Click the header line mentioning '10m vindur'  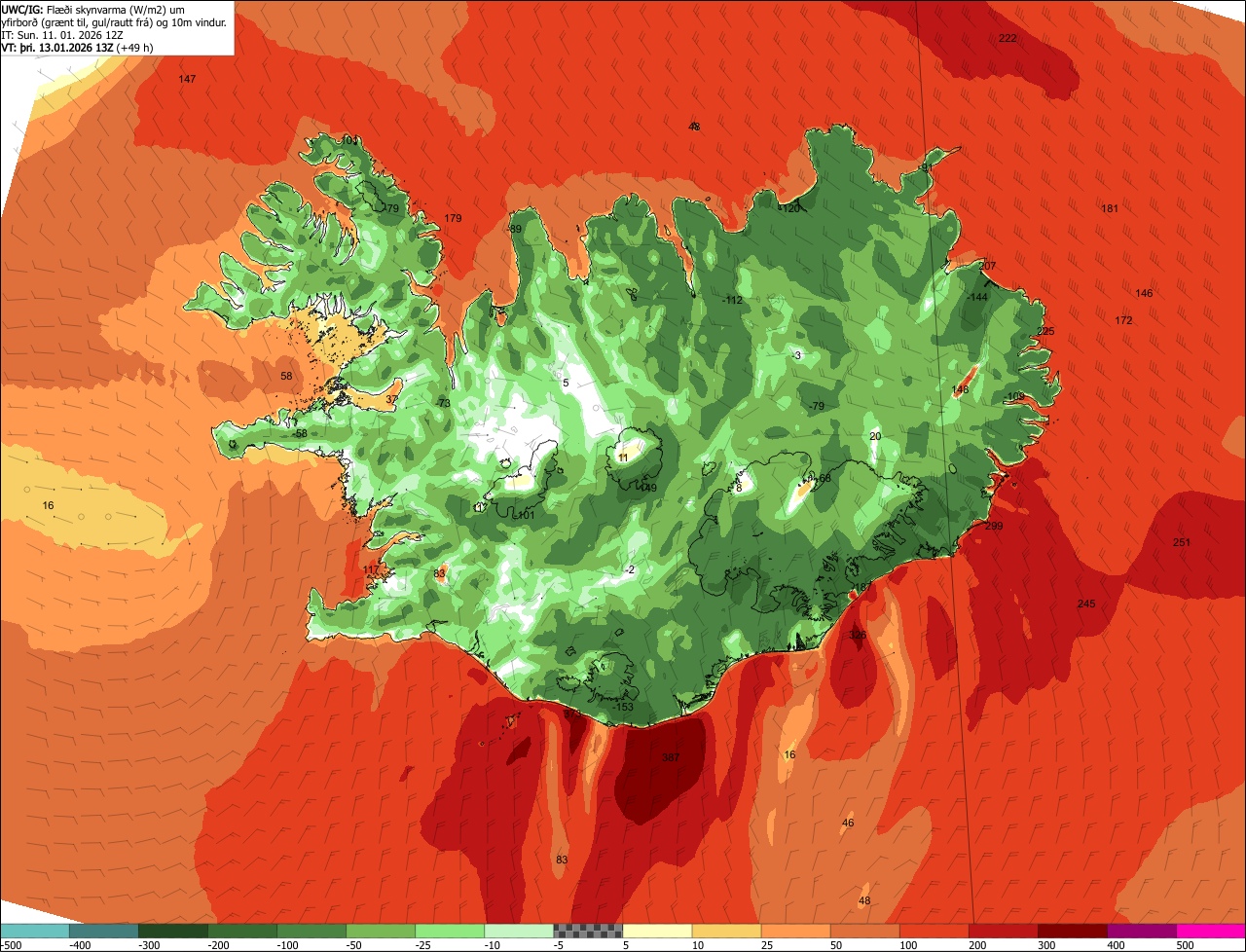[x=114, y=21]
